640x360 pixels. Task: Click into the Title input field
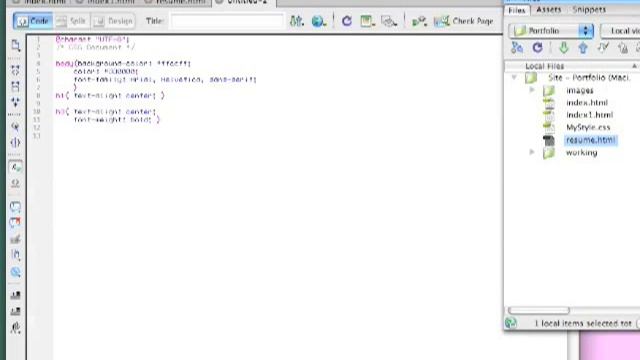click(227, 21)
